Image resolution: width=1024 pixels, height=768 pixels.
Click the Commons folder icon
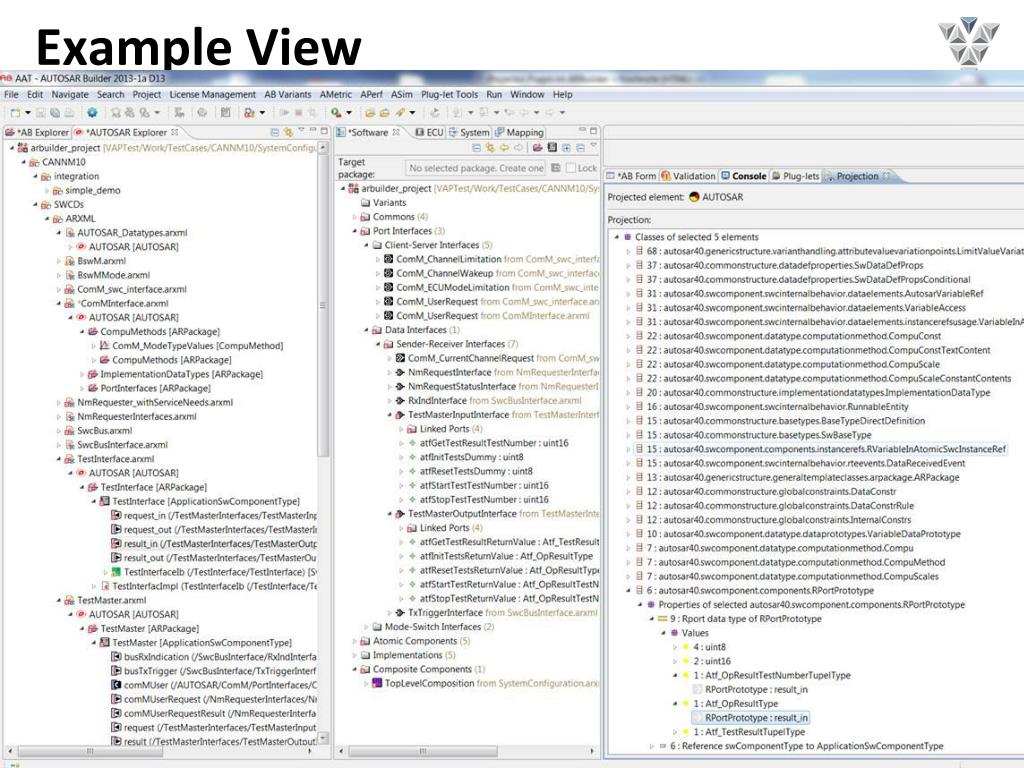click(x=365, y=217)
